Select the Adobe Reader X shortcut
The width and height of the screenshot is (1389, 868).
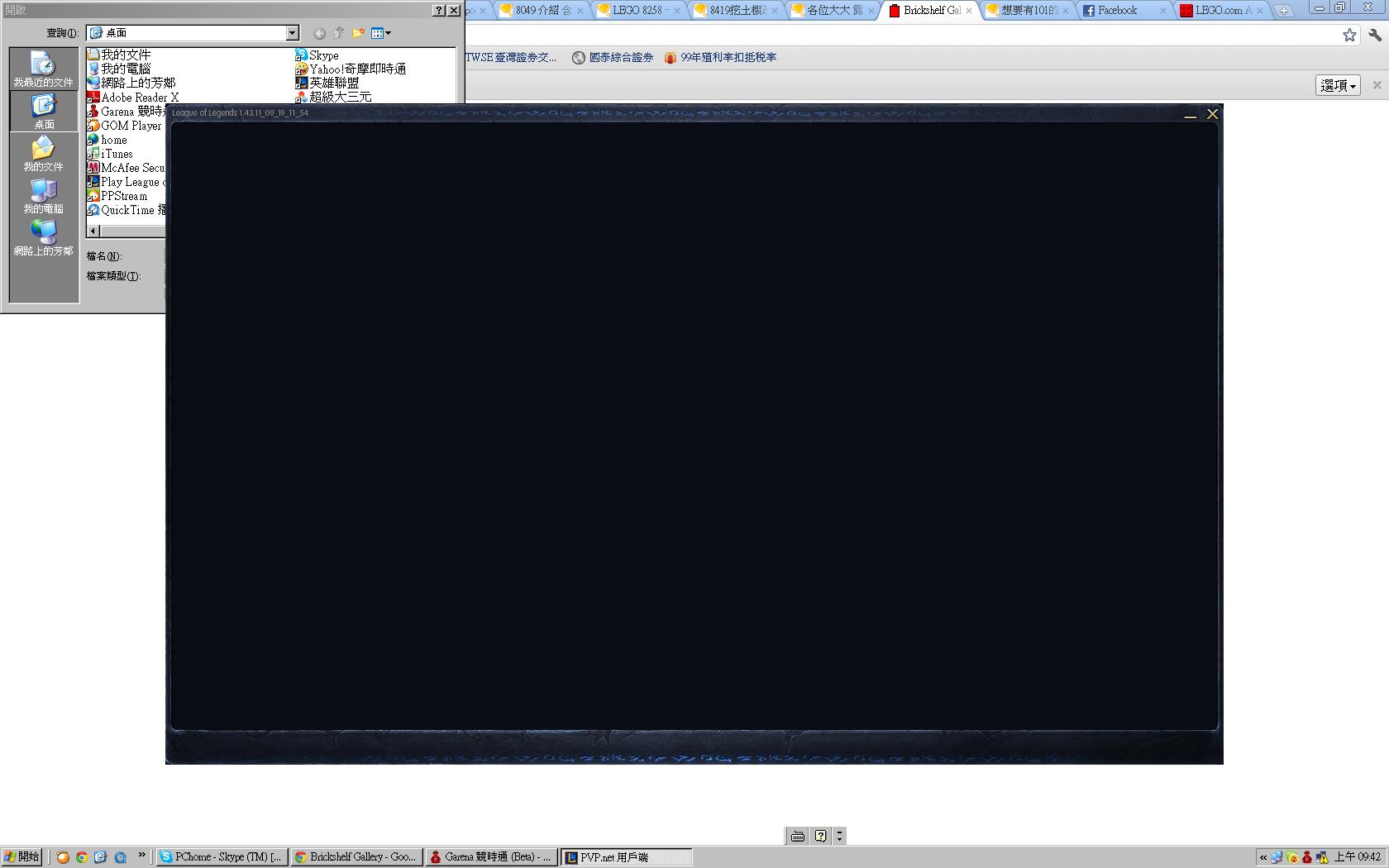(x=132, y=97)
